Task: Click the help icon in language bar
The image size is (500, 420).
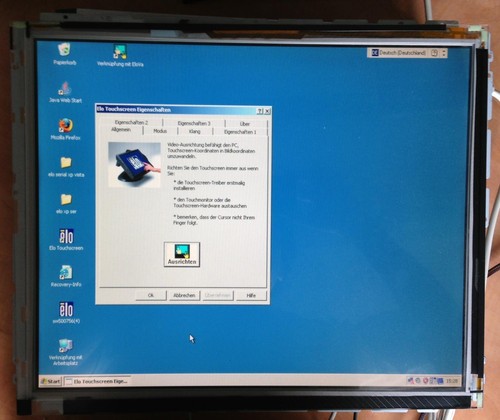Action: (x=434, y=53)
